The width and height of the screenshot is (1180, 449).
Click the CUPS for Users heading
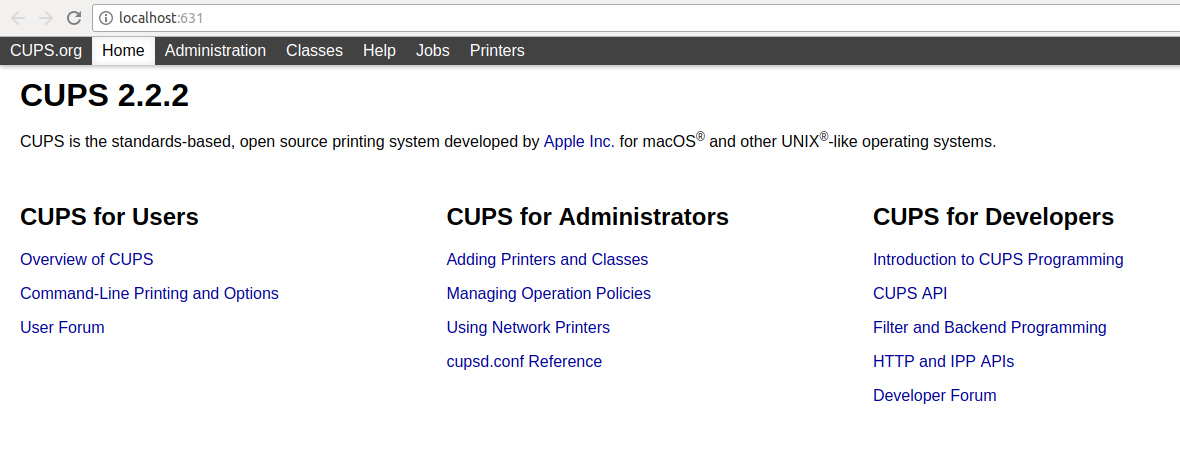click(109, 217)
